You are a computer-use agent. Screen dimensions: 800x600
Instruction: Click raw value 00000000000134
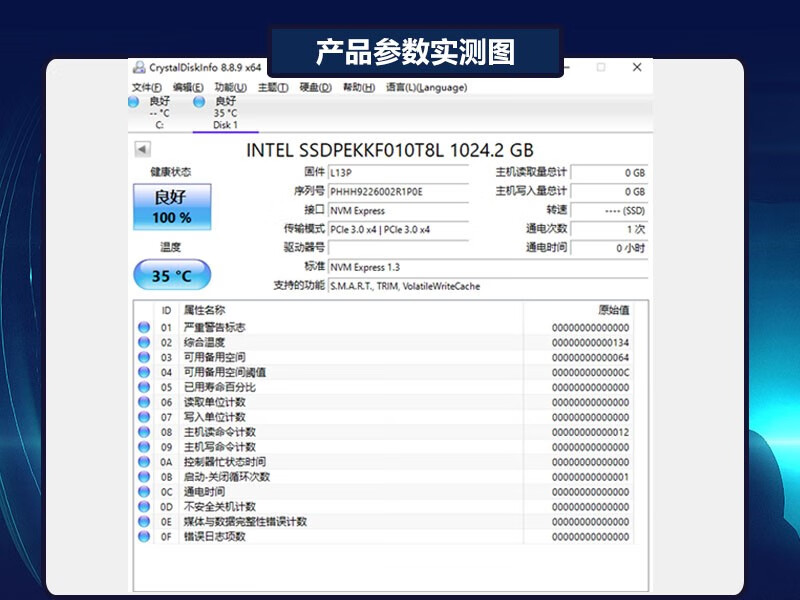(x=590, y=342)
